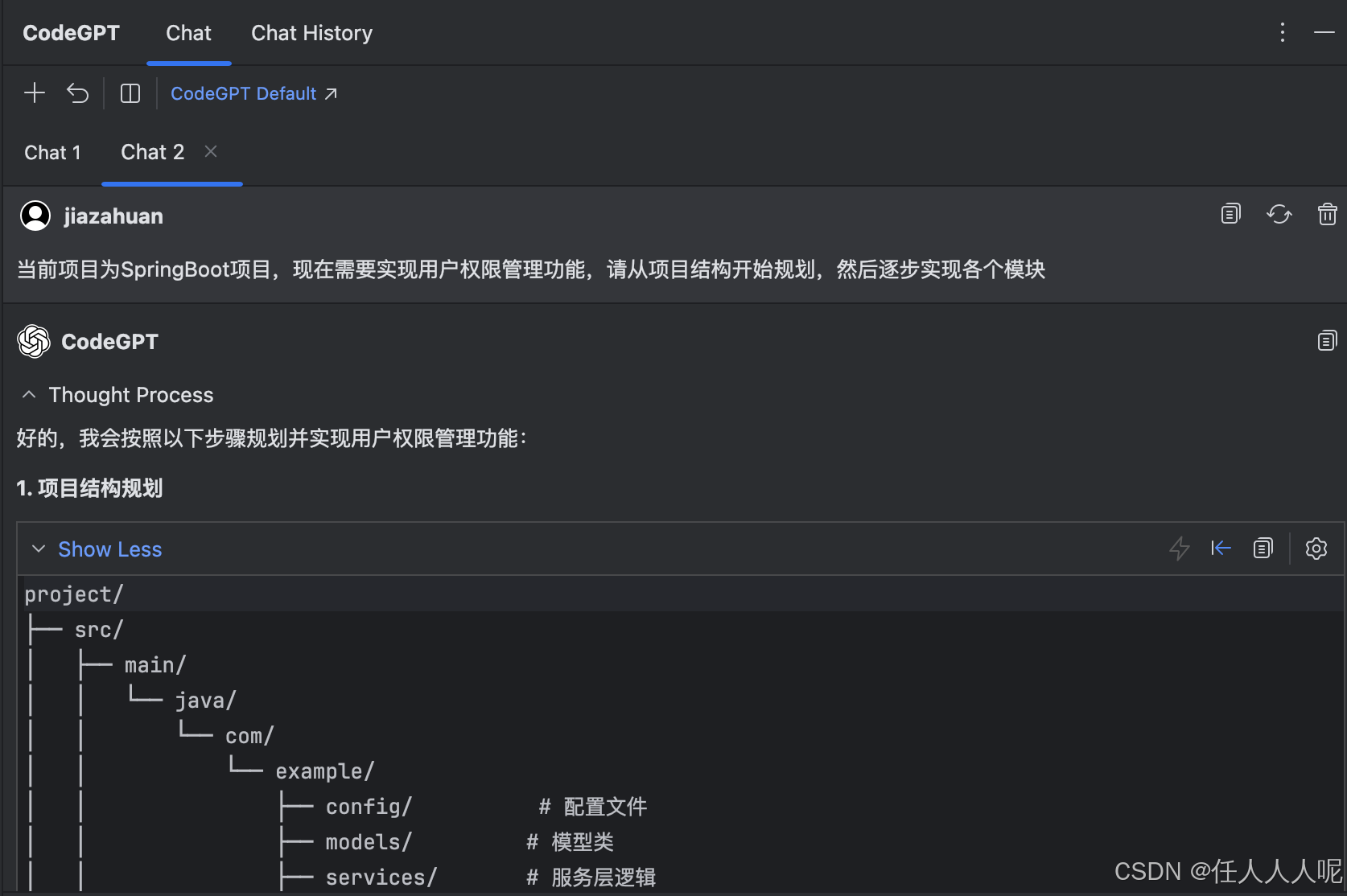
Task: Click the jiazahuan user avatar
Action: tap(35, 216)
